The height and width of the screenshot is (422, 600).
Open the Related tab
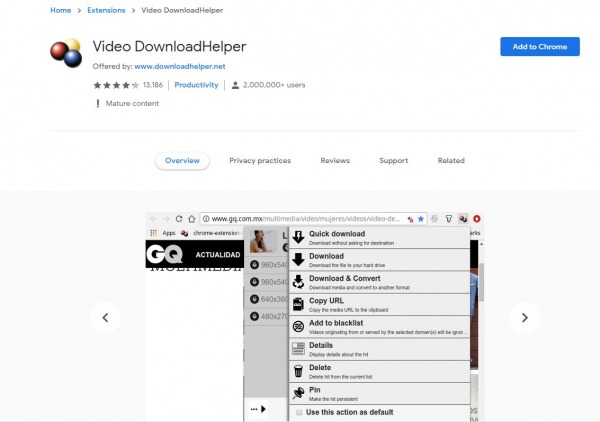pyautogui.click(x=451, y=161)
